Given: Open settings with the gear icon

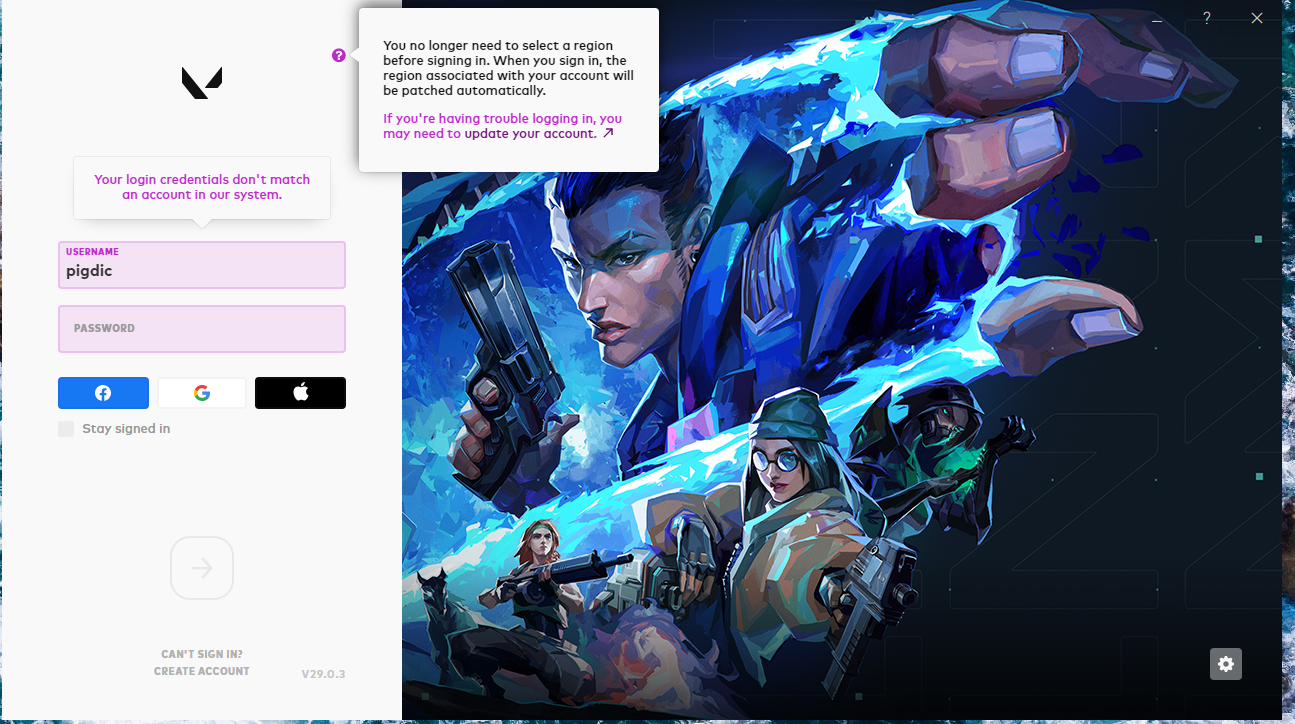Looking at the screenshot, I should pos(1226,664).
